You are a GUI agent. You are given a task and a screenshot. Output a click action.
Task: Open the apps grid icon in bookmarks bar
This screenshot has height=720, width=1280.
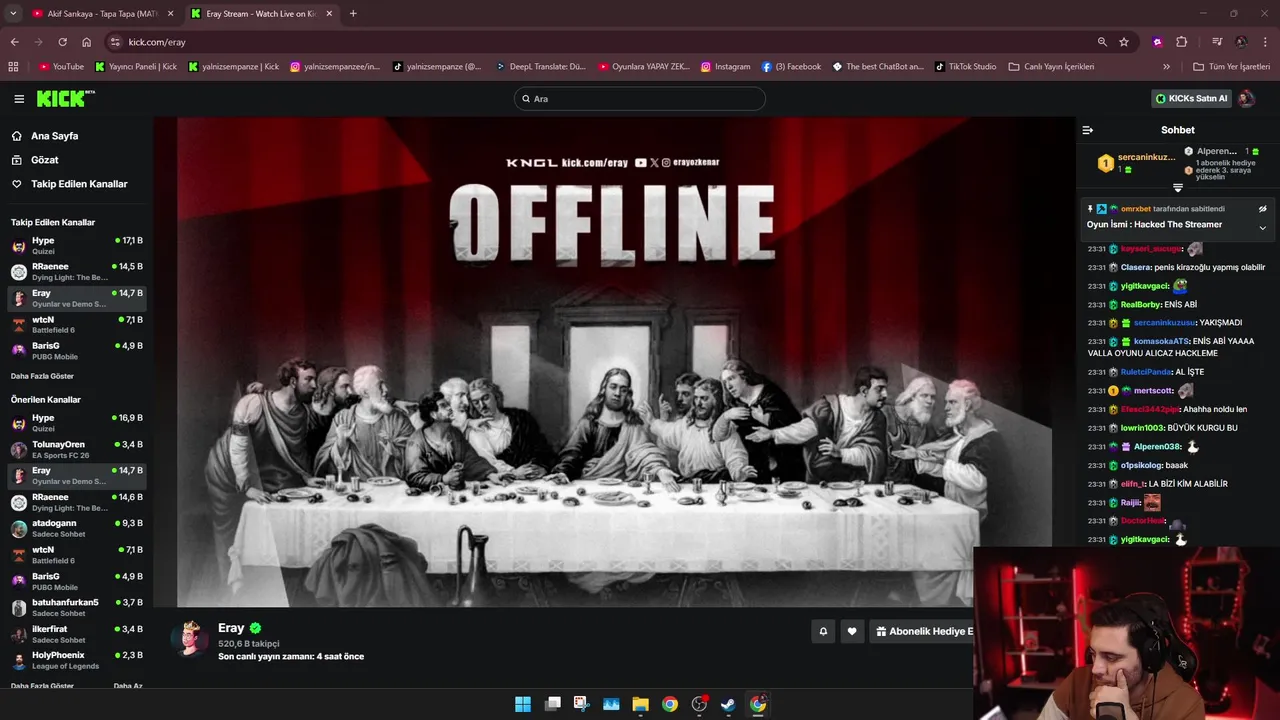(13, 67)
